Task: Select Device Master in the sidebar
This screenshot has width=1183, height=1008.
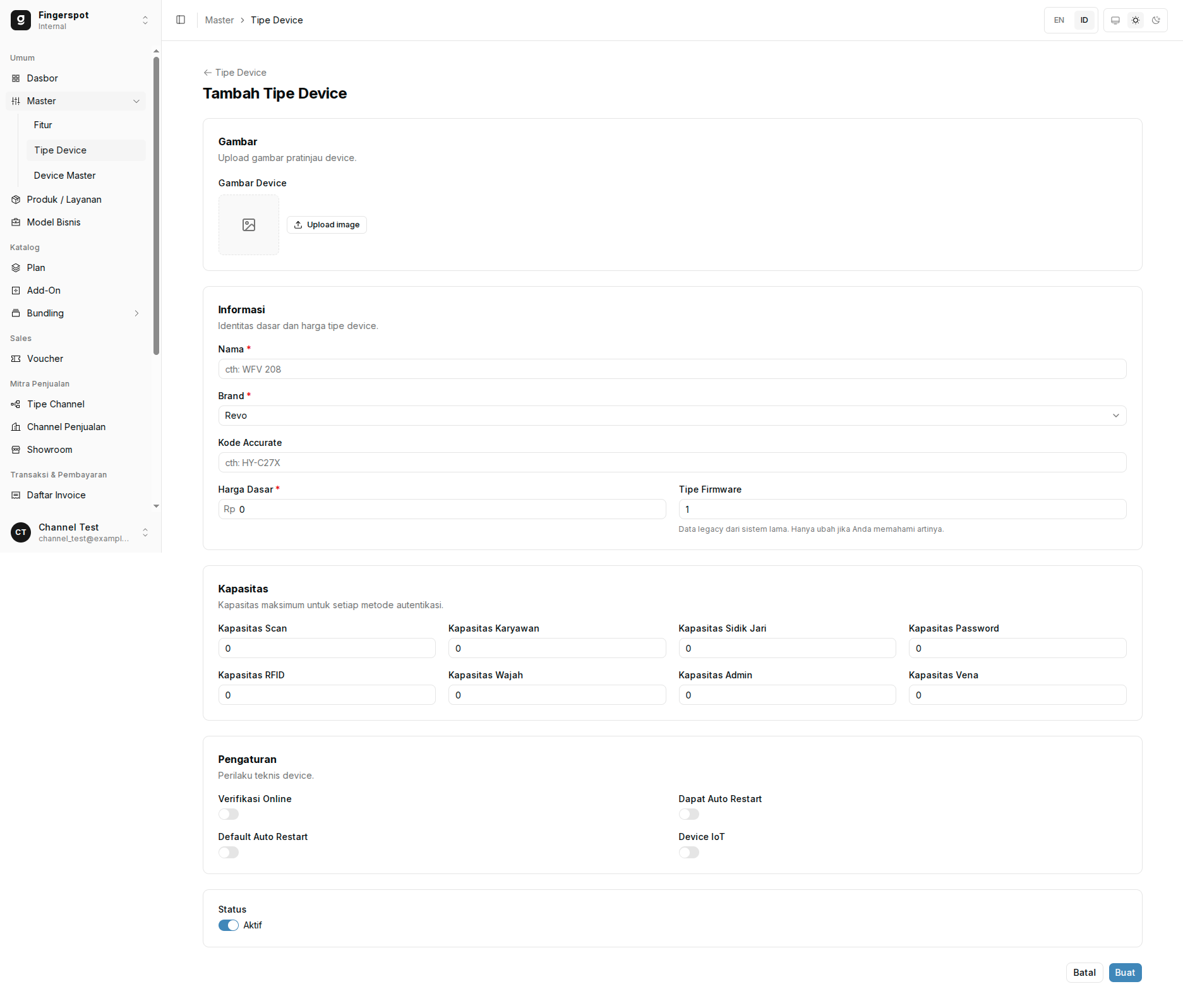Action: pyautogui.click(x=86, y=176)
